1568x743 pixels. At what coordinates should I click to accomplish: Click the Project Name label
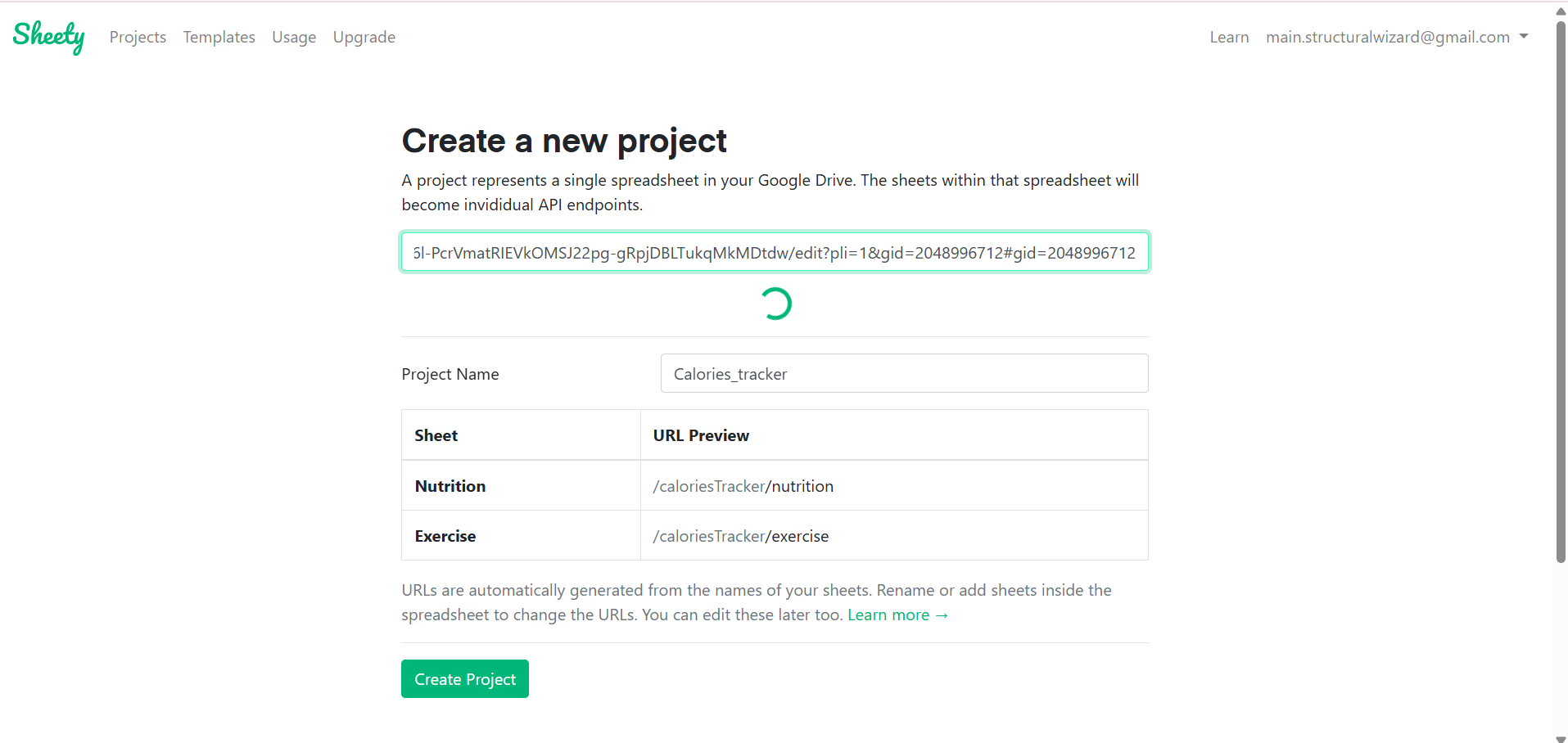450,374
